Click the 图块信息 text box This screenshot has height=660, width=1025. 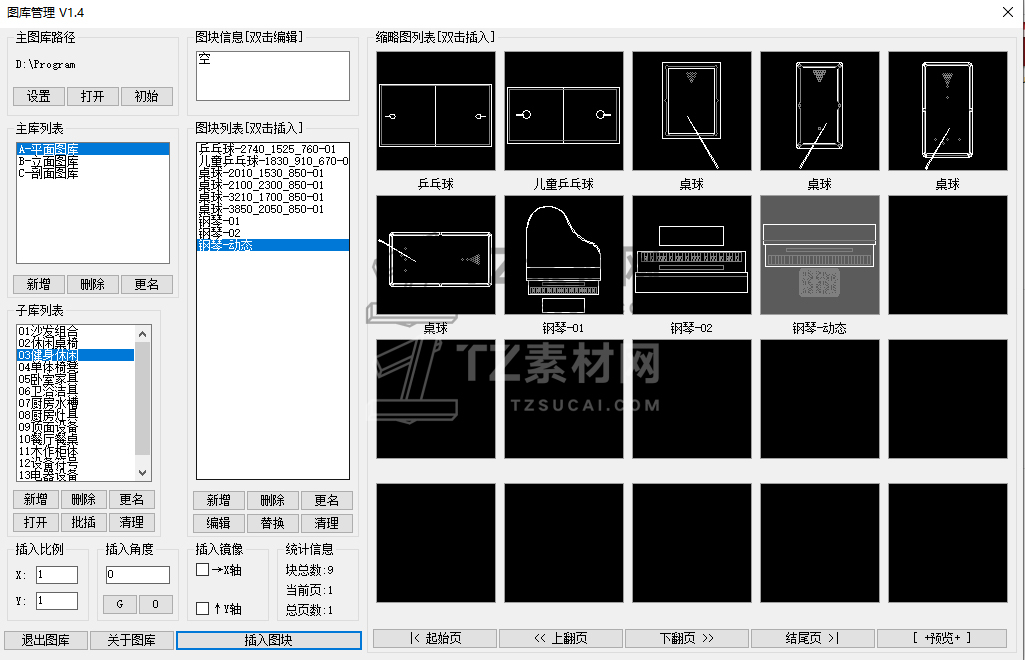pyautogui.click(x=273, y=76)
